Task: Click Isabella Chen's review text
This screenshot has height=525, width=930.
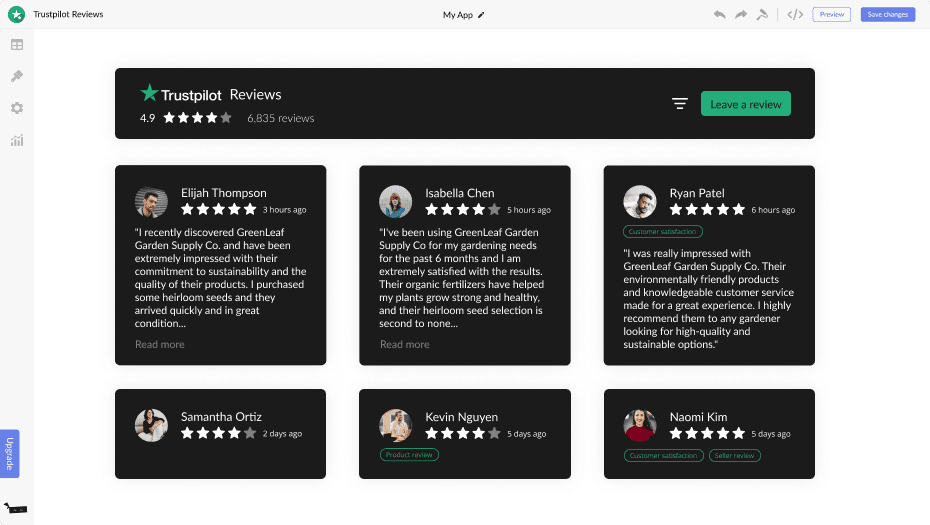Action: tap(462, 278)
